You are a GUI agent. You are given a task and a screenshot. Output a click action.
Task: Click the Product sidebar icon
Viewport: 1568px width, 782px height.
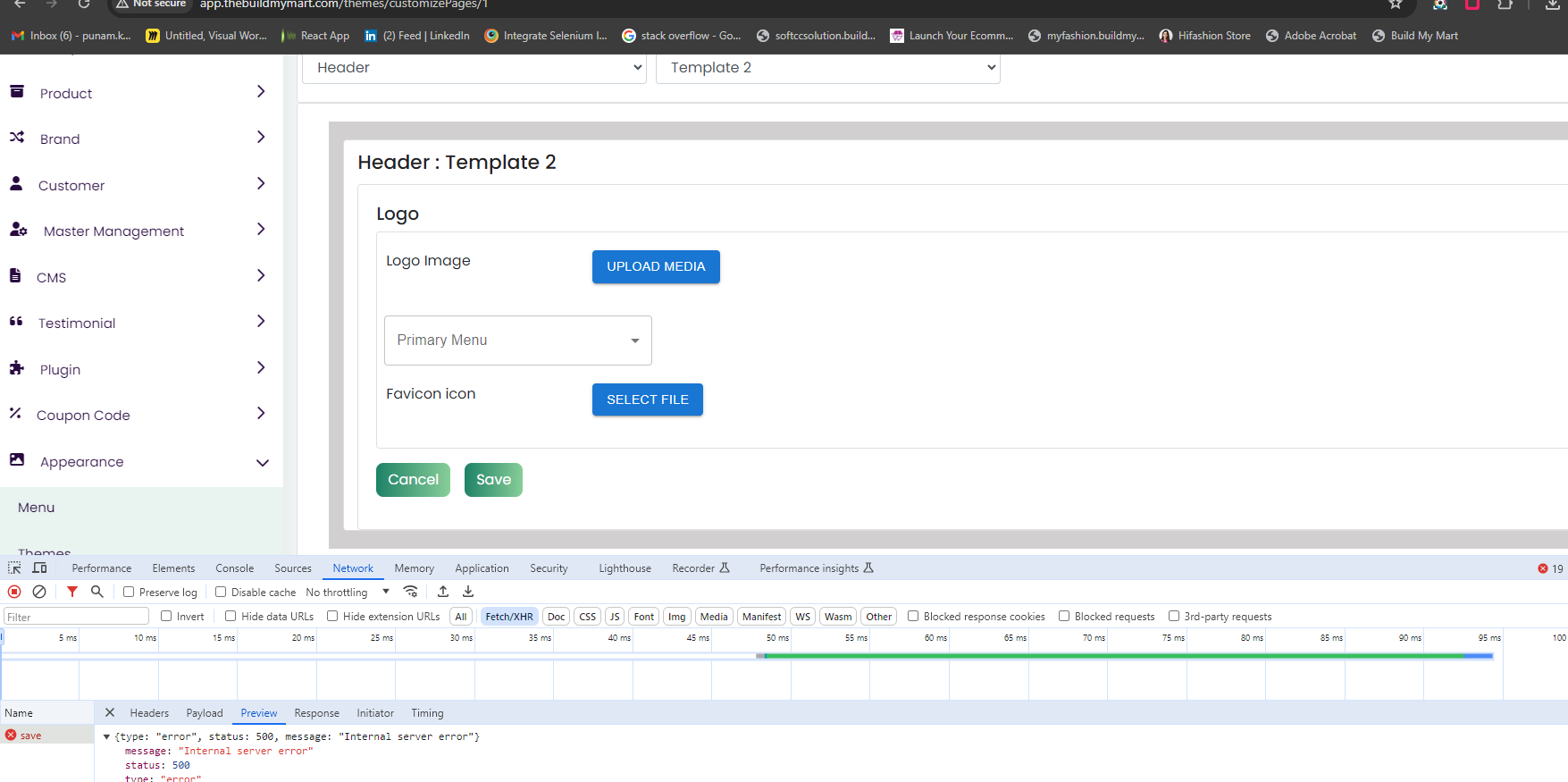tap(17, 91)
